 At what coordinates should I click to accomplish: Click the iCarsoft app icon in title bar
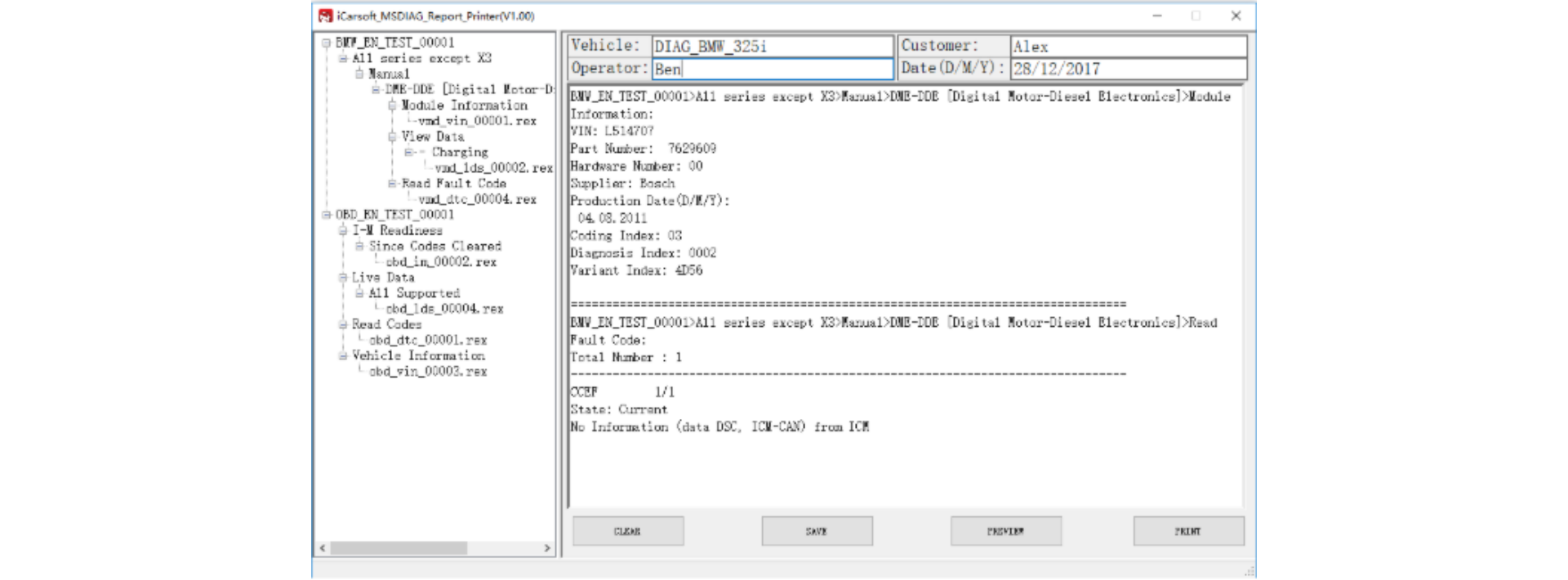pyautogui.click(x=325, y=16)
